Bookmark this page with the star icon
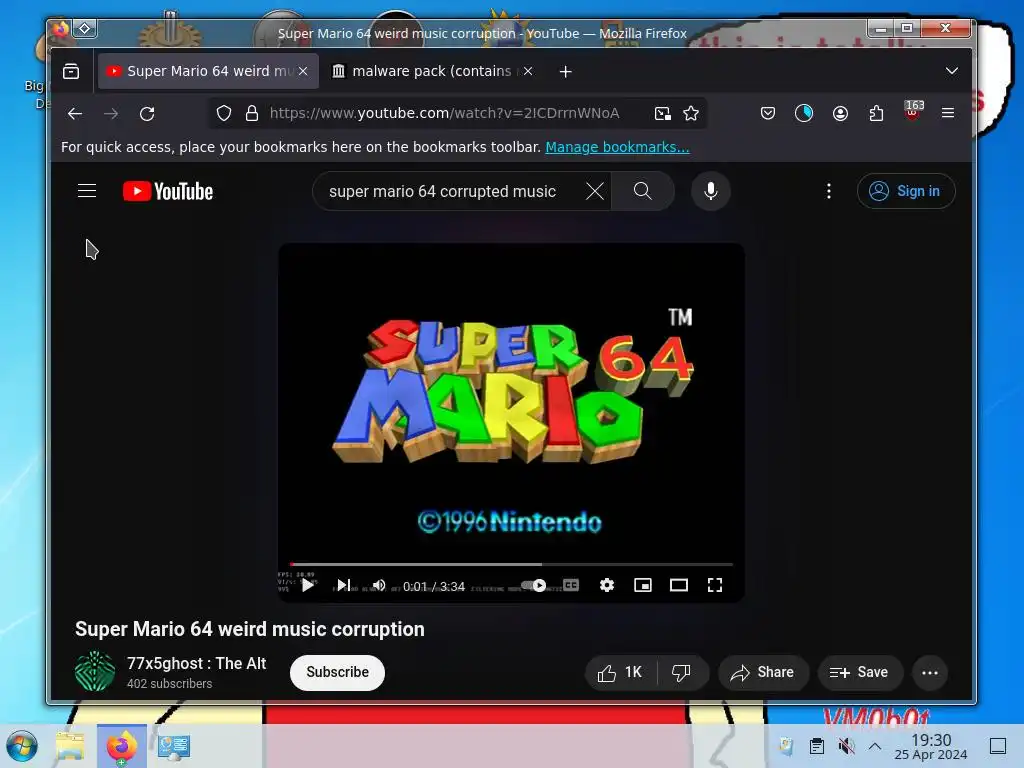Image resolution: width=1024 pixels, height=768 pixels. 691,114
